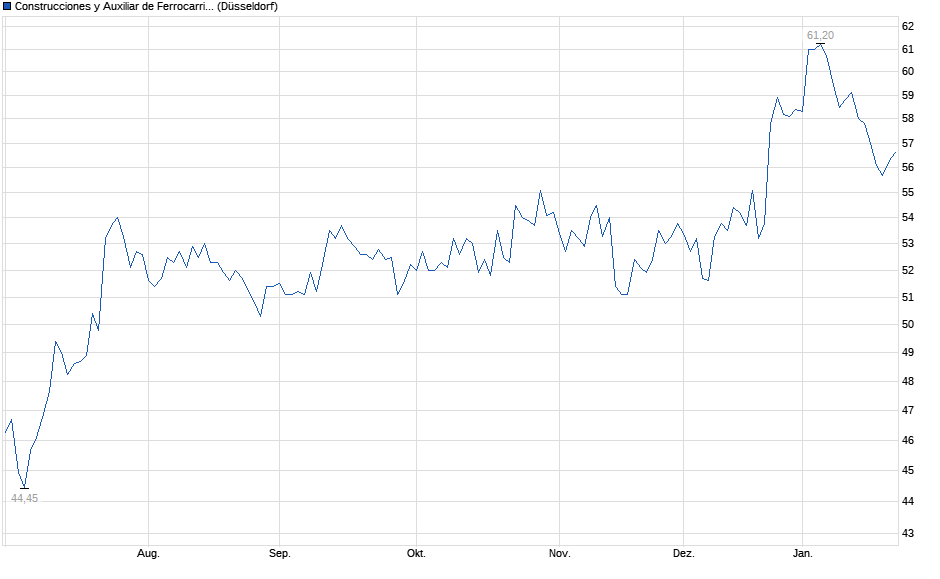Click the last data point of the price line
The image size is (940, 579).
[894, 153]
